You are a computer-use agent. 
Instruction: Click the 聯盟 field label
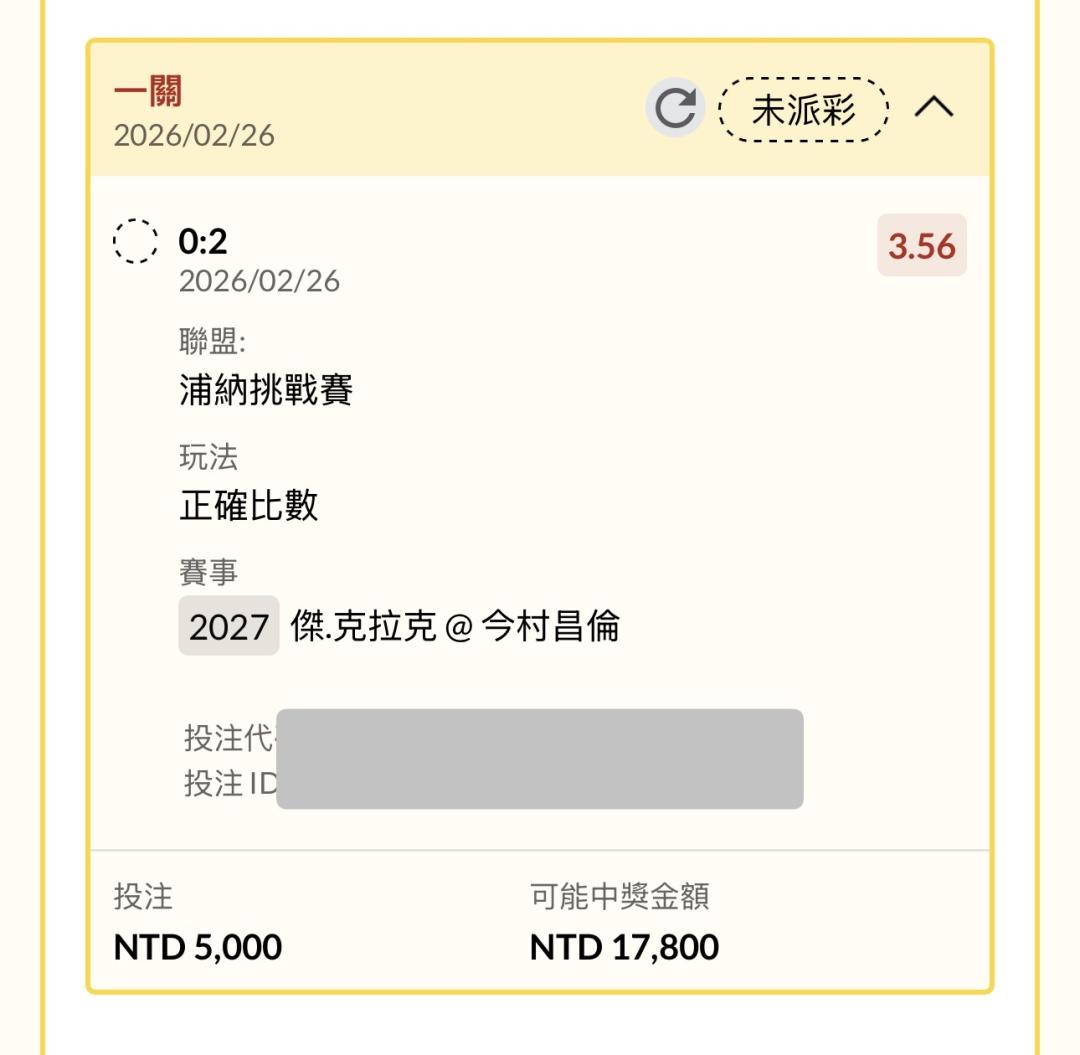pyautogui.click(x=212, y=342)
